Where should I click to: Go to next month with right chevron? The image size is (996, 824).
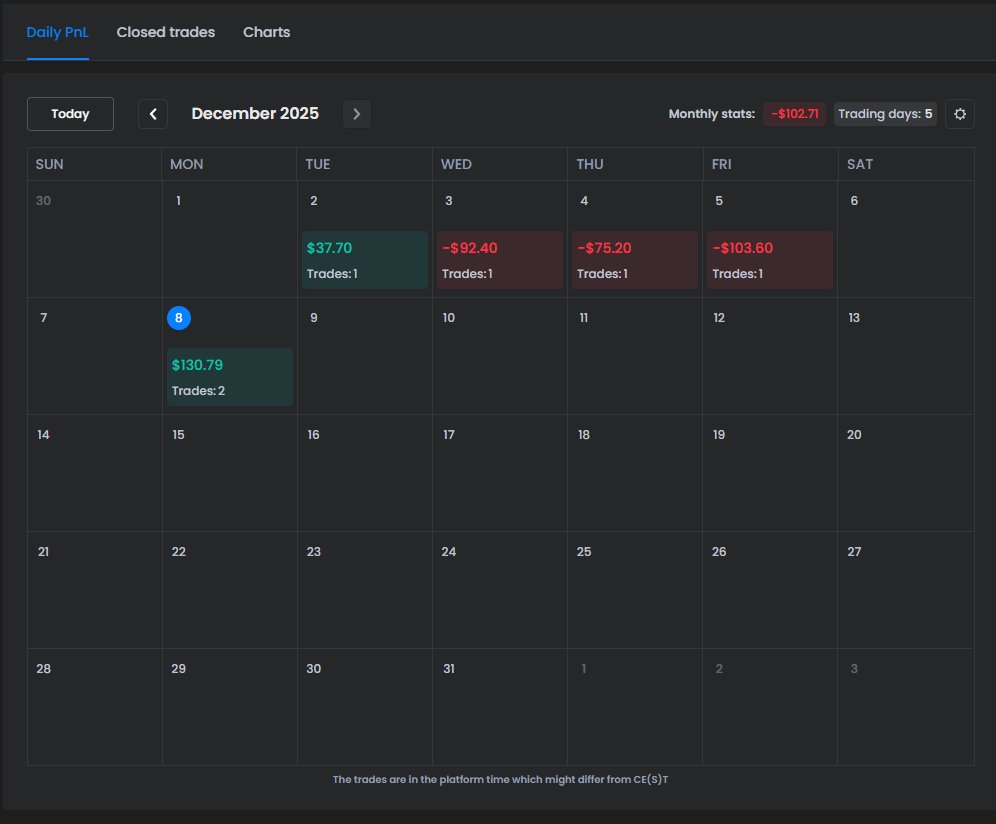point(356,114)
